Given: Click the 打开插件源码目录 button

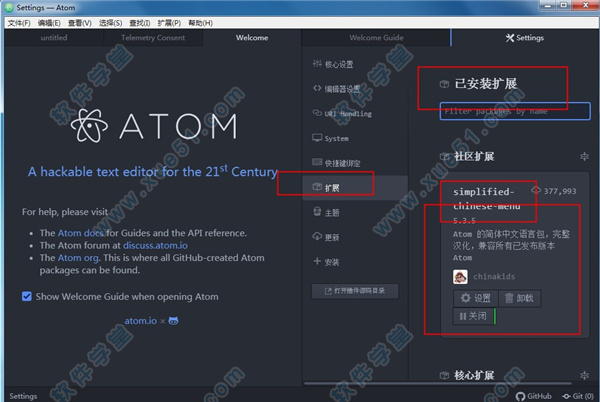Looking at the screenshot, I should (x=355, y=291).
